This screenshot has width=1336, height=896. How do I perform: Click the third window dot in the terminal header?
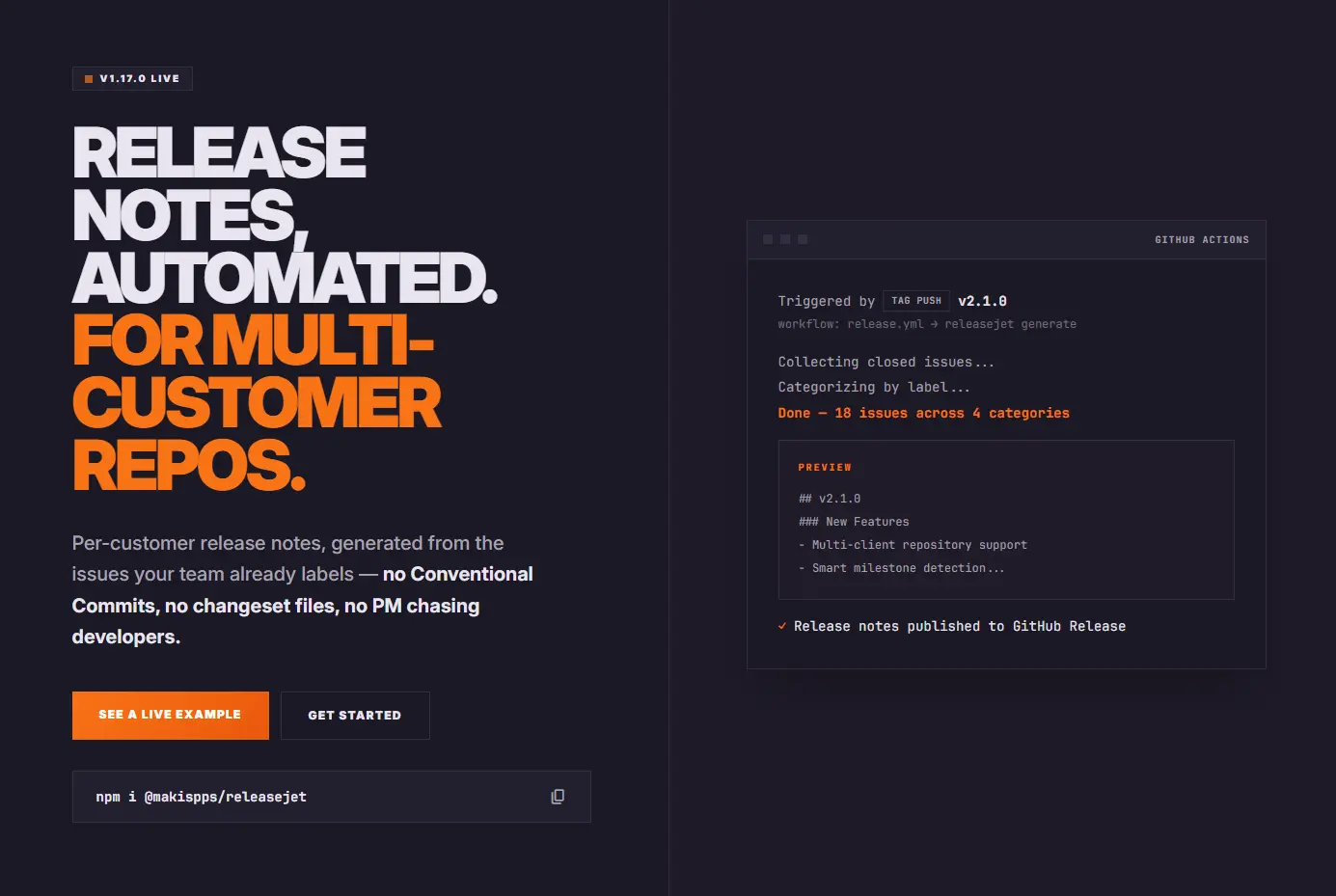(x=803, y=239)
